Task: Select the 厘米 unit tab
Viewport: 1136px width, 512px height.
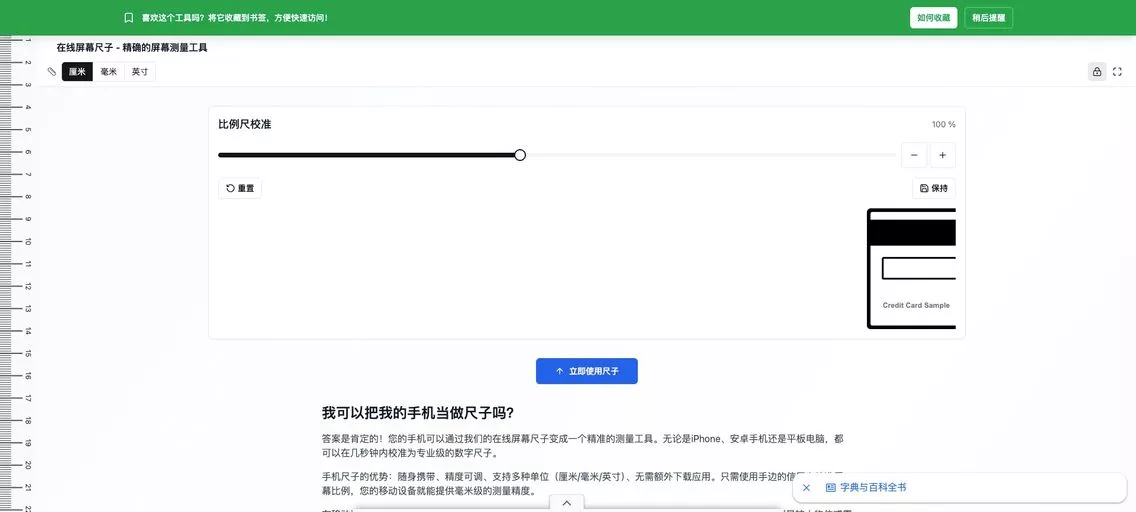Action: [x=78, y=72]
